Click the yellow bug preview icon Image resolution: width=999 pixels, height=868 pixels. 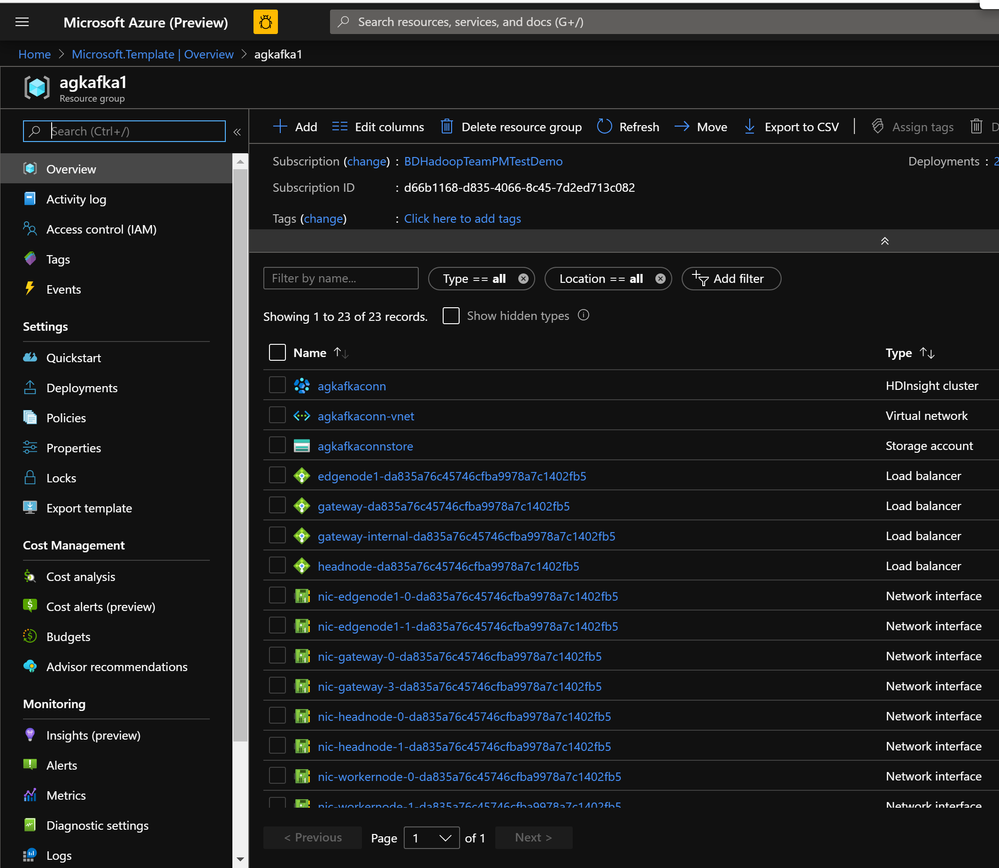pyautogui.click(x=266, y=22)
